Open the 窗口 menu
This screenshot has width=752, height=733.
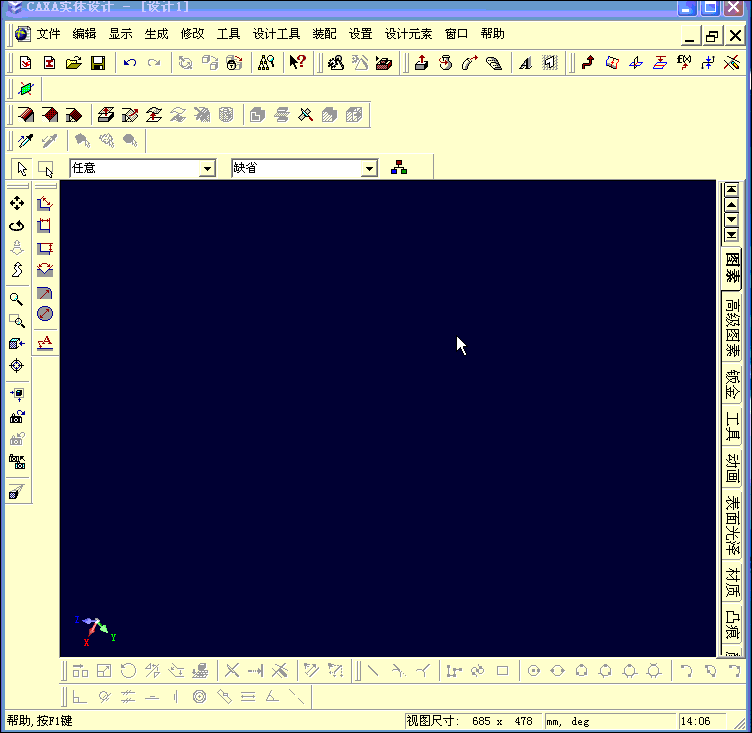click(456, 34)
